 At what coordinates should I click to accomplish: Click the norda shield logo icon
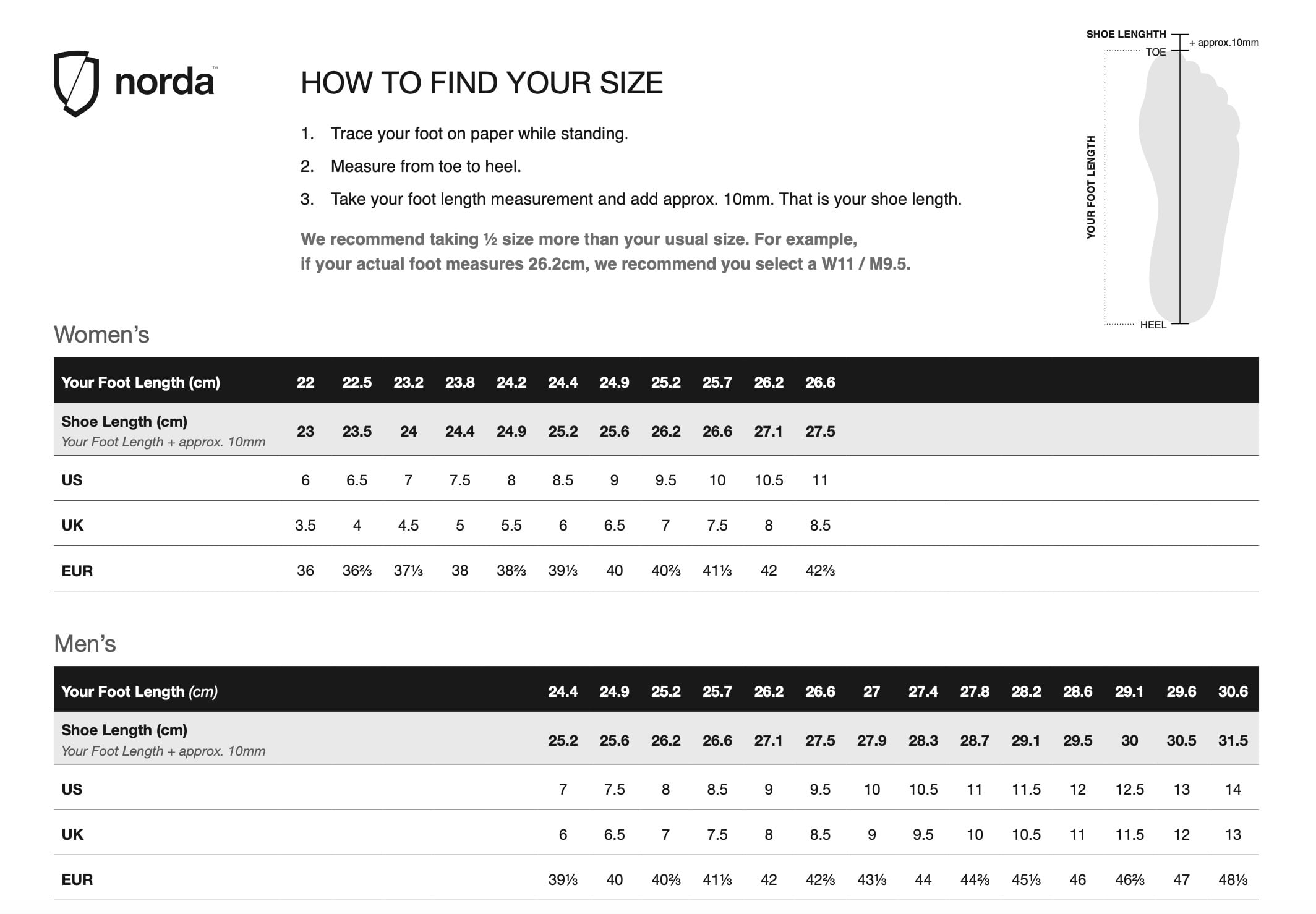coord(76,83)
